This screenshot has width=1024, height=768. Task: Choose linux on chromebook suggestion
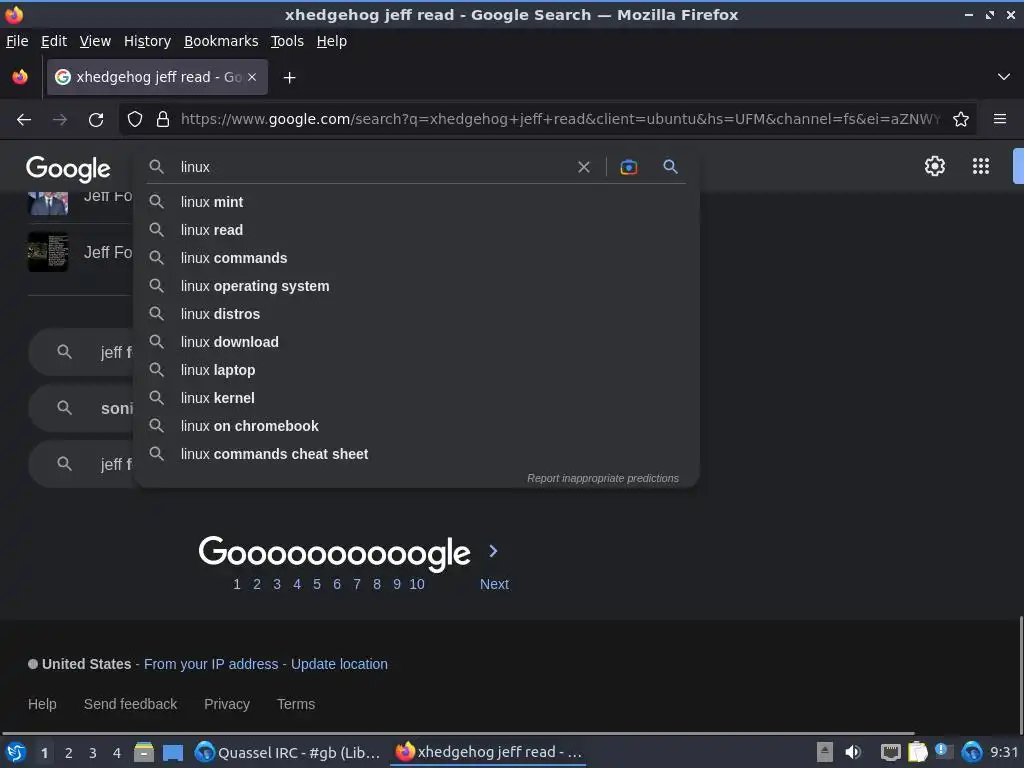tap(416, 426)
